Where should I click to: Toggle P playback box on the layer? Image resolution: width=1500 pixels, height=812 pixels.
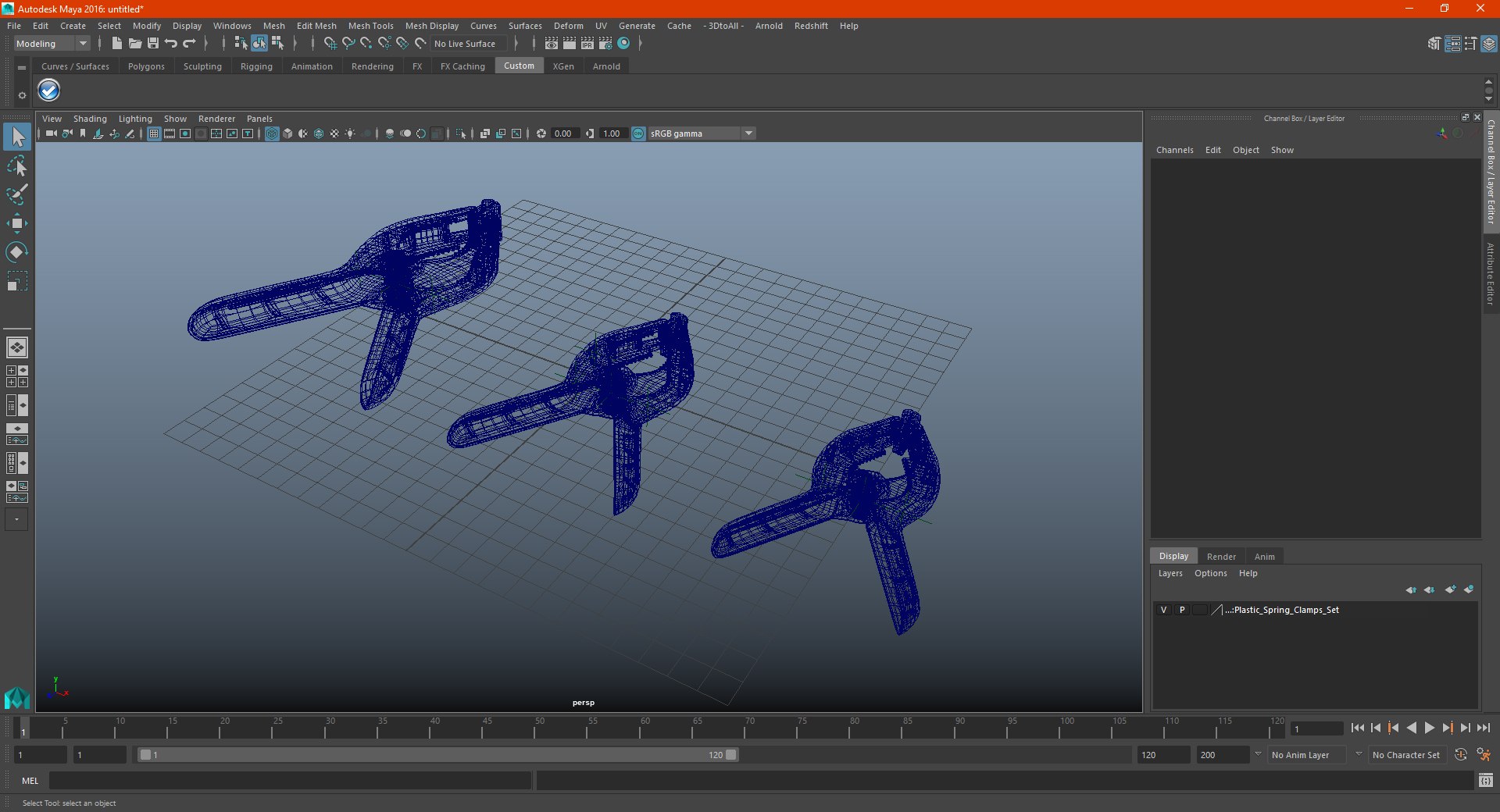1182,610
